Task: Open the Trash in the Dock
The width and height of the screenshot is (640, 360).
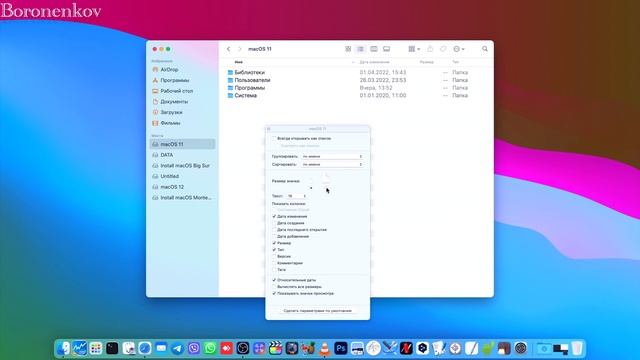Action: click(577, 348)
